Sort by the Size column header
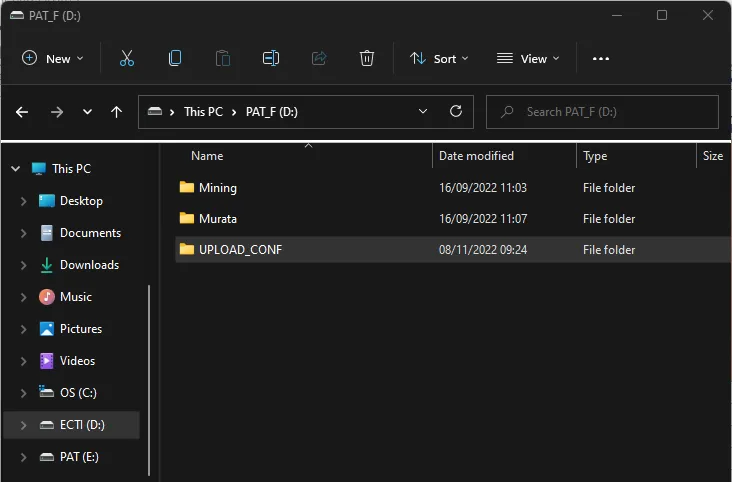This screenshot has width=732, height=482. coord(713,156)
